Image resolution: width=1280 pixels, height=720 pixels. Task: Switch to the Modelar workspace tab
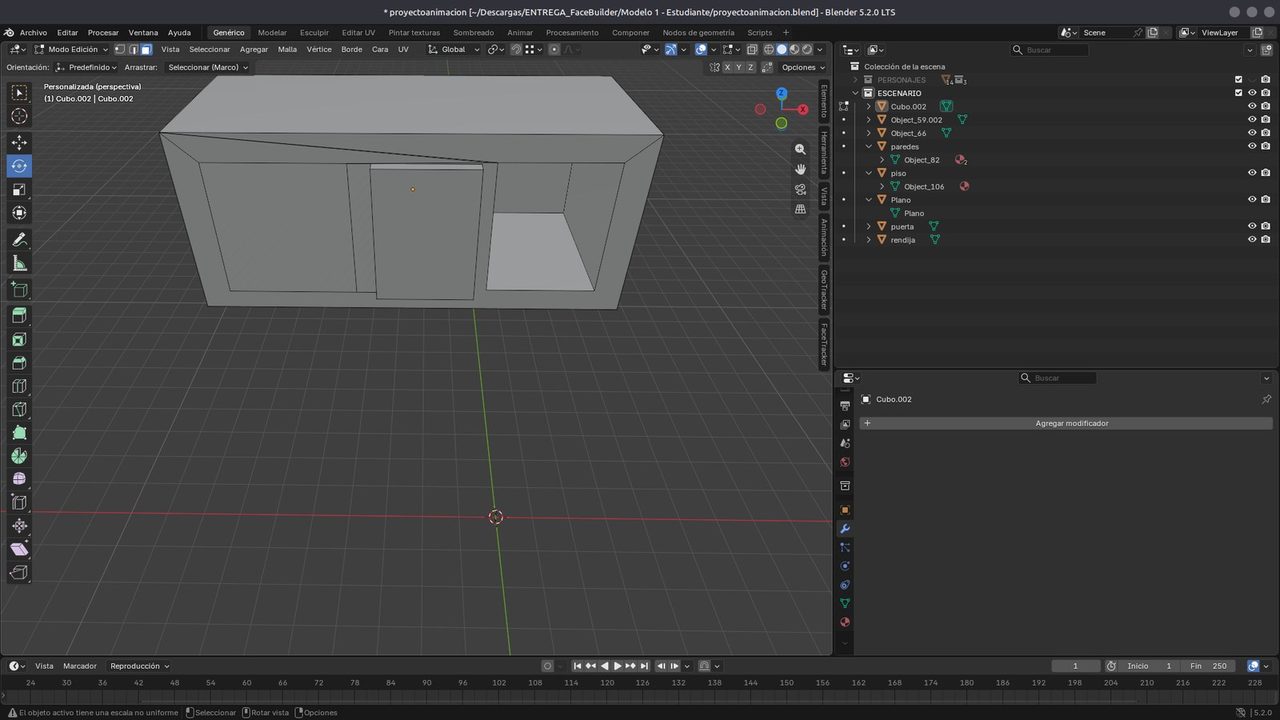[x=272, y=32]
